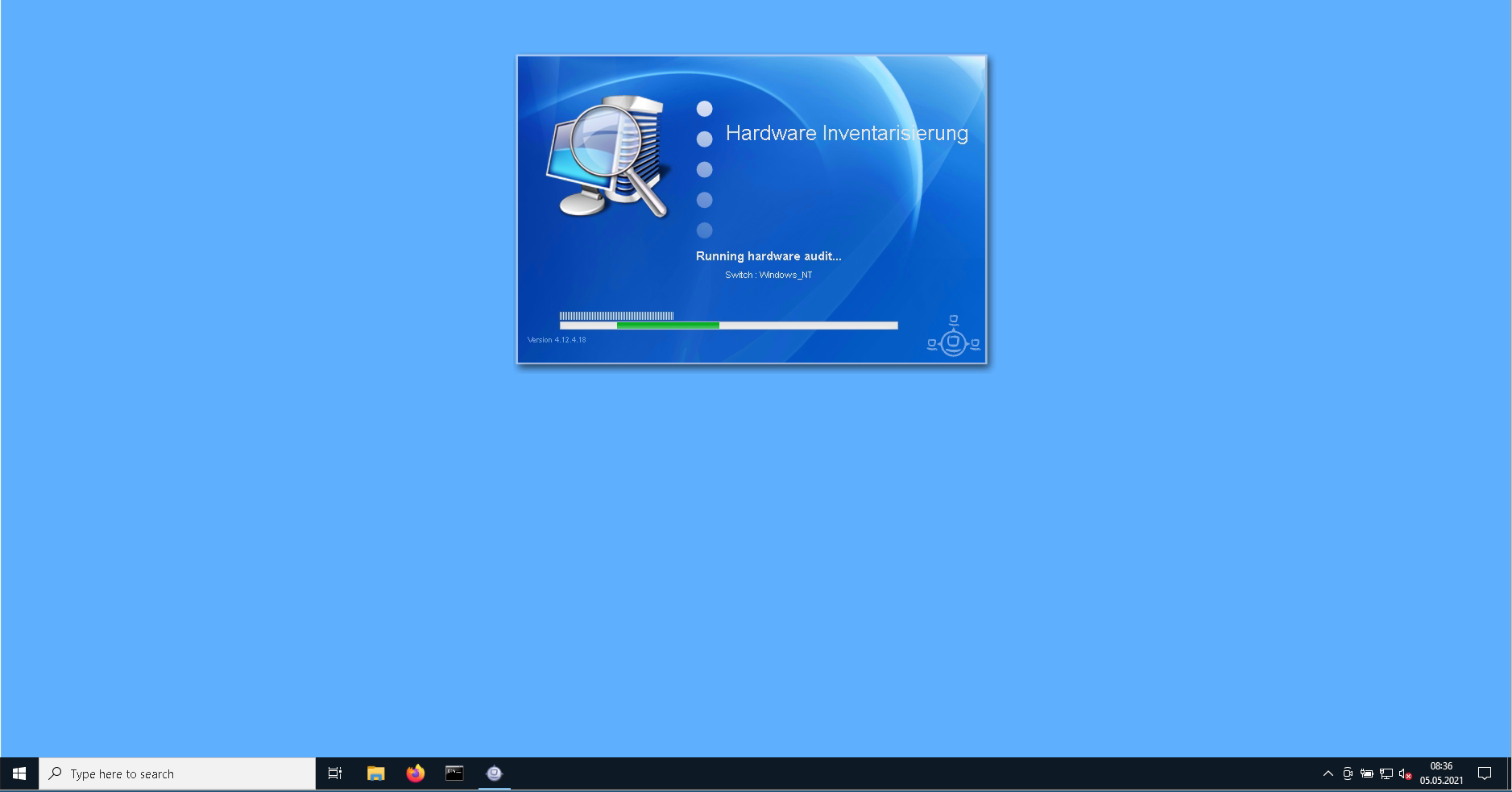This screenshot has height=792, width=1512.
Task: Open the notification center icon
Action: [1485, 773]
